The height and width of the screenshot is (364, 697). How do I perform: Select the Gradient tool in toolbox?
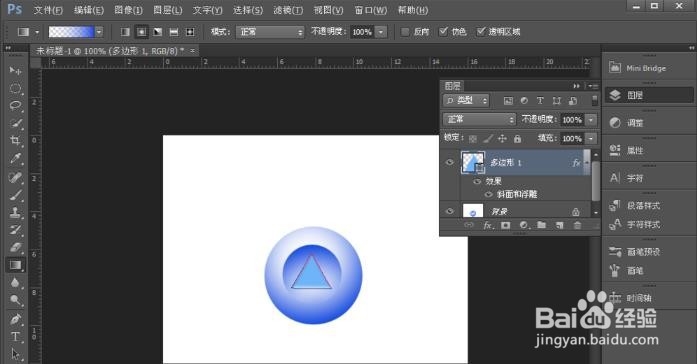(15, 265)
